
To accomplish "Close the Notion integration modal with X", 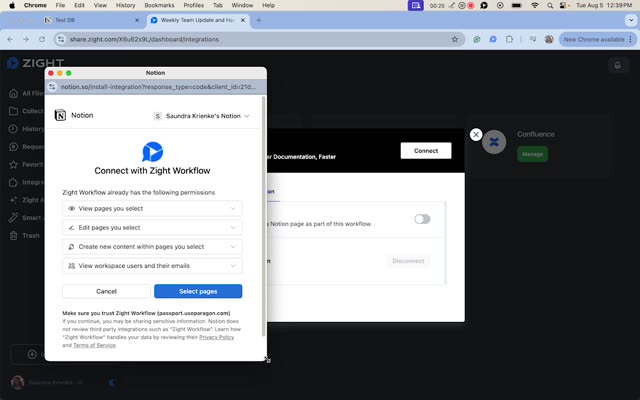I will [x=476, y=135].
